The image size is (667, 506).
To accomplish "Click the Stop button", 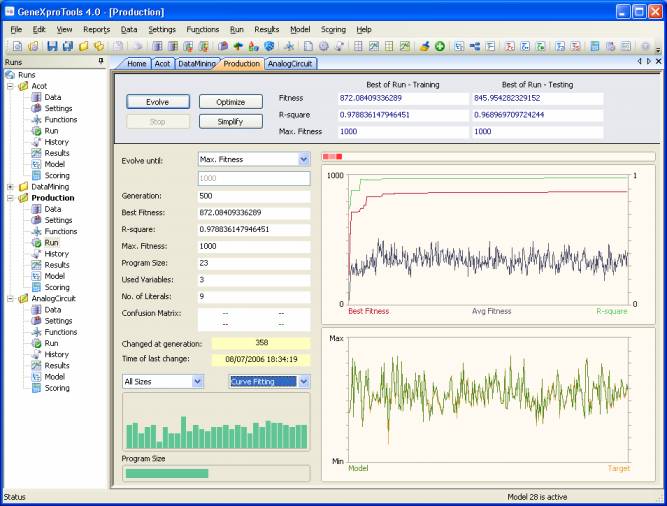I will (158, 122).
